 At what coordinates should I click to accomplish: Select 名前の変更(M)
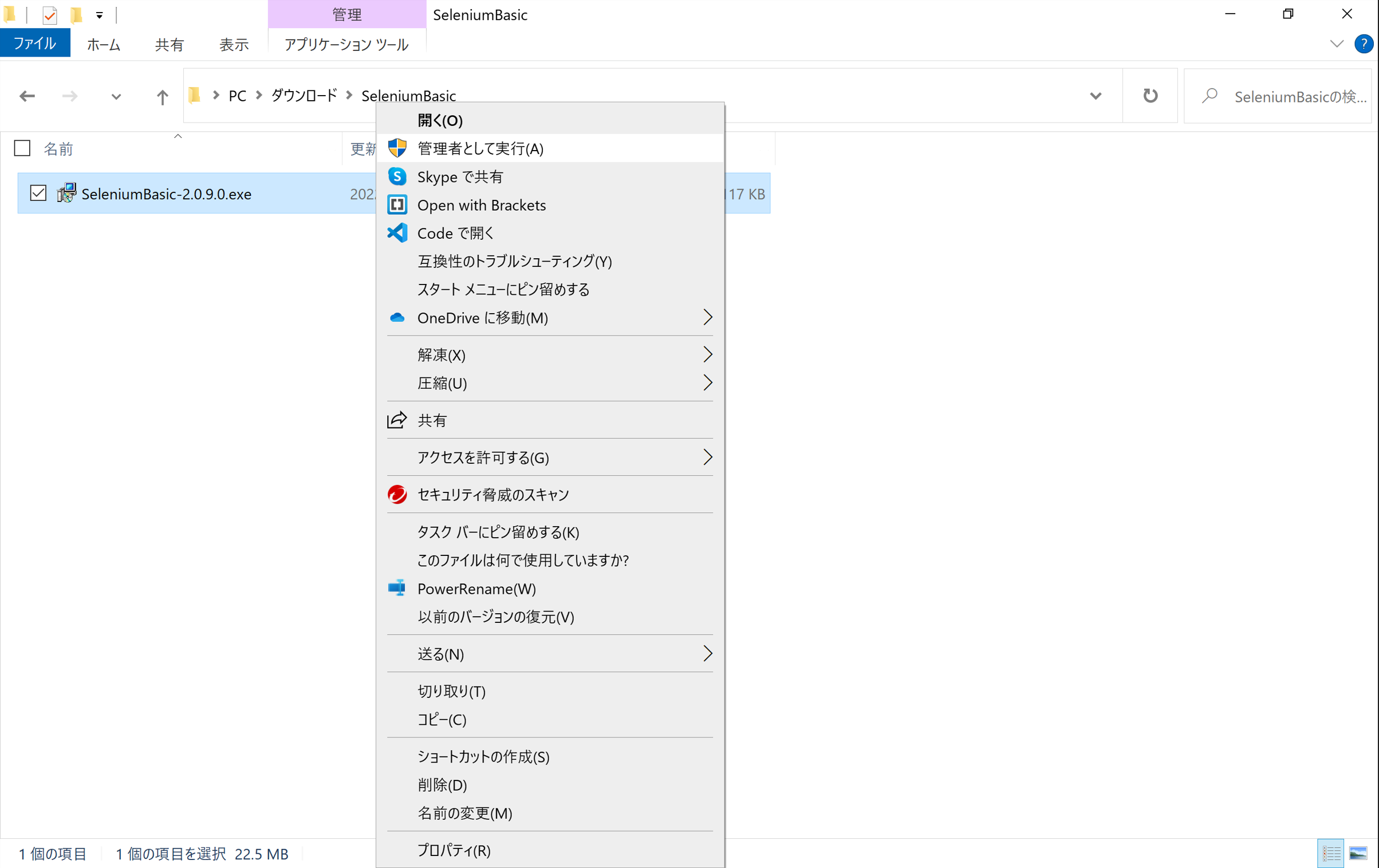point(550,813)
